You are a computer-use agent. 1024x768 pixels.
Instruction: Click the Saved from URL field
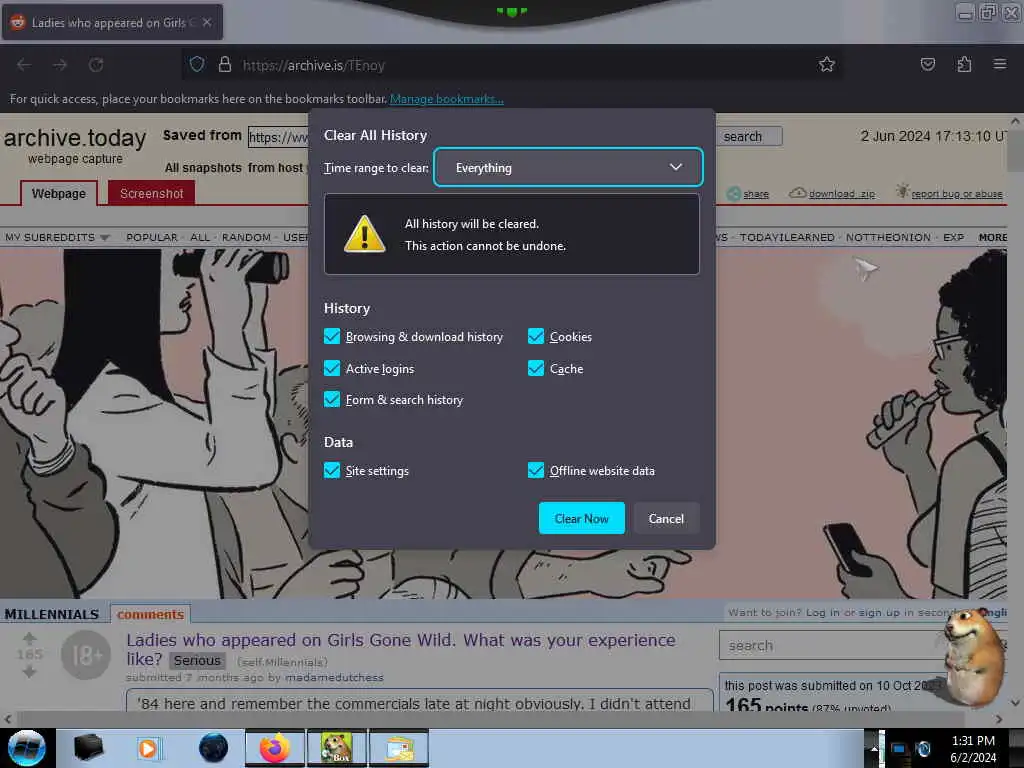click(278, 136)
